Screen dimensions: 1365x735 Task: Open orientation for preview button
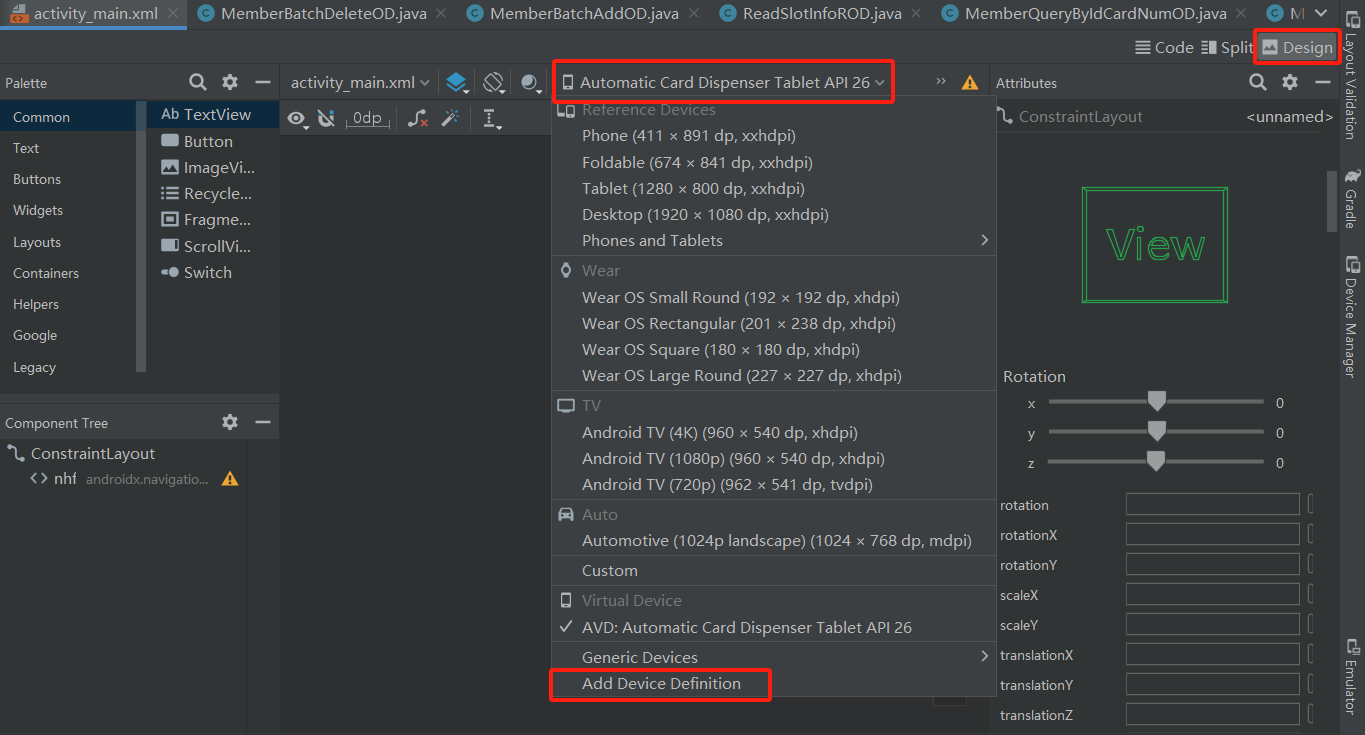pos(494,83)
